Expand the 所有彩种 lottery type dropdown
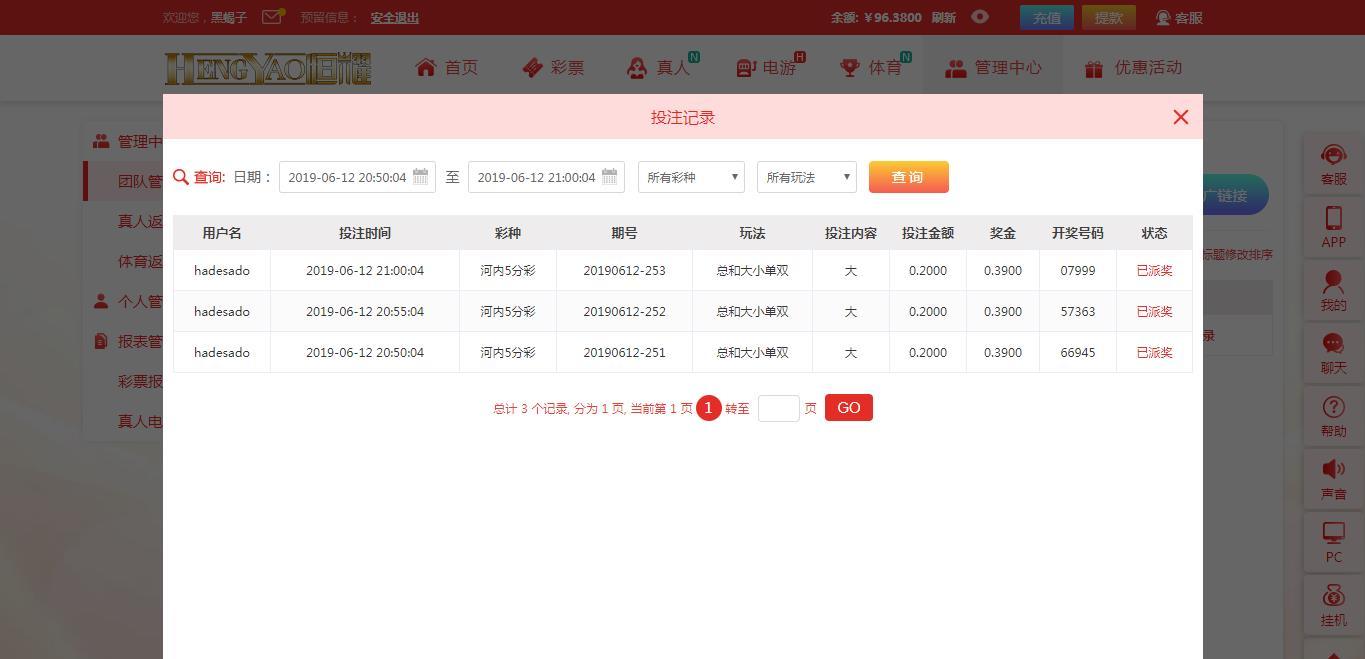Viewport: 1365px width, 659px height. [x=691, y=177]
